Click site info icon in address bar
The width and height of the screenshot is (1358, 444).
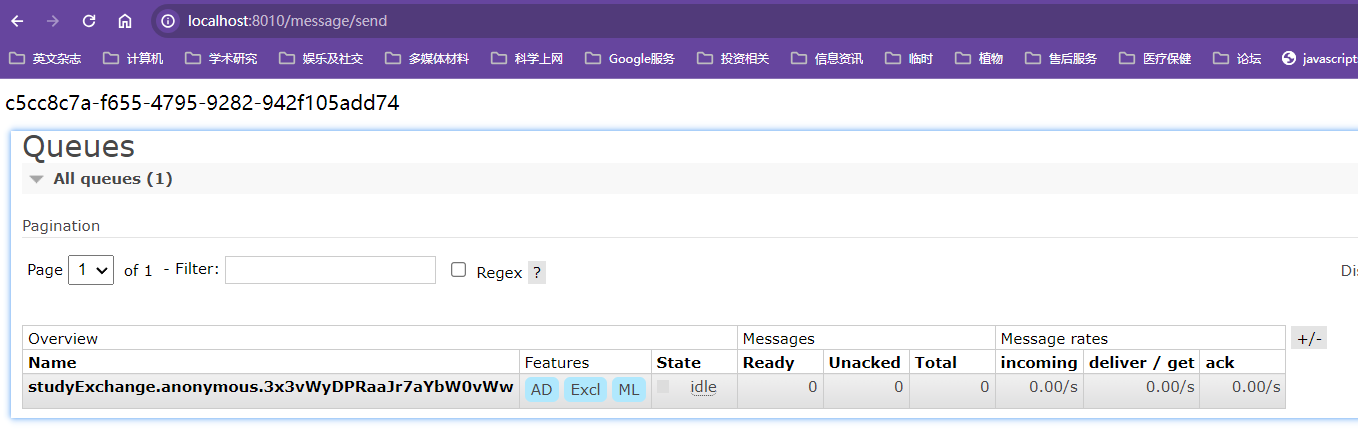169,21
